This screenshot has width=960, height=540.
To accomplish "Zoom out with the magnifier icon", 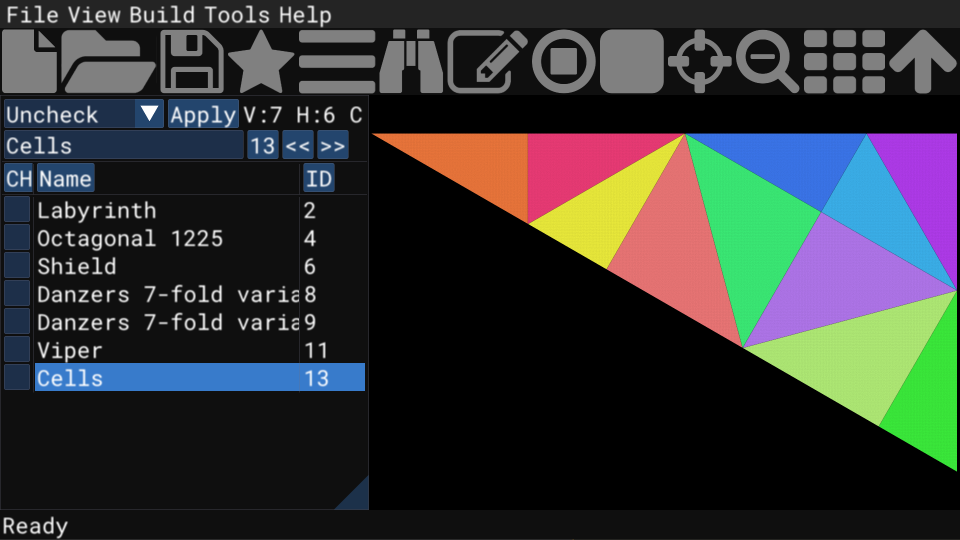I will click(767, 62).
